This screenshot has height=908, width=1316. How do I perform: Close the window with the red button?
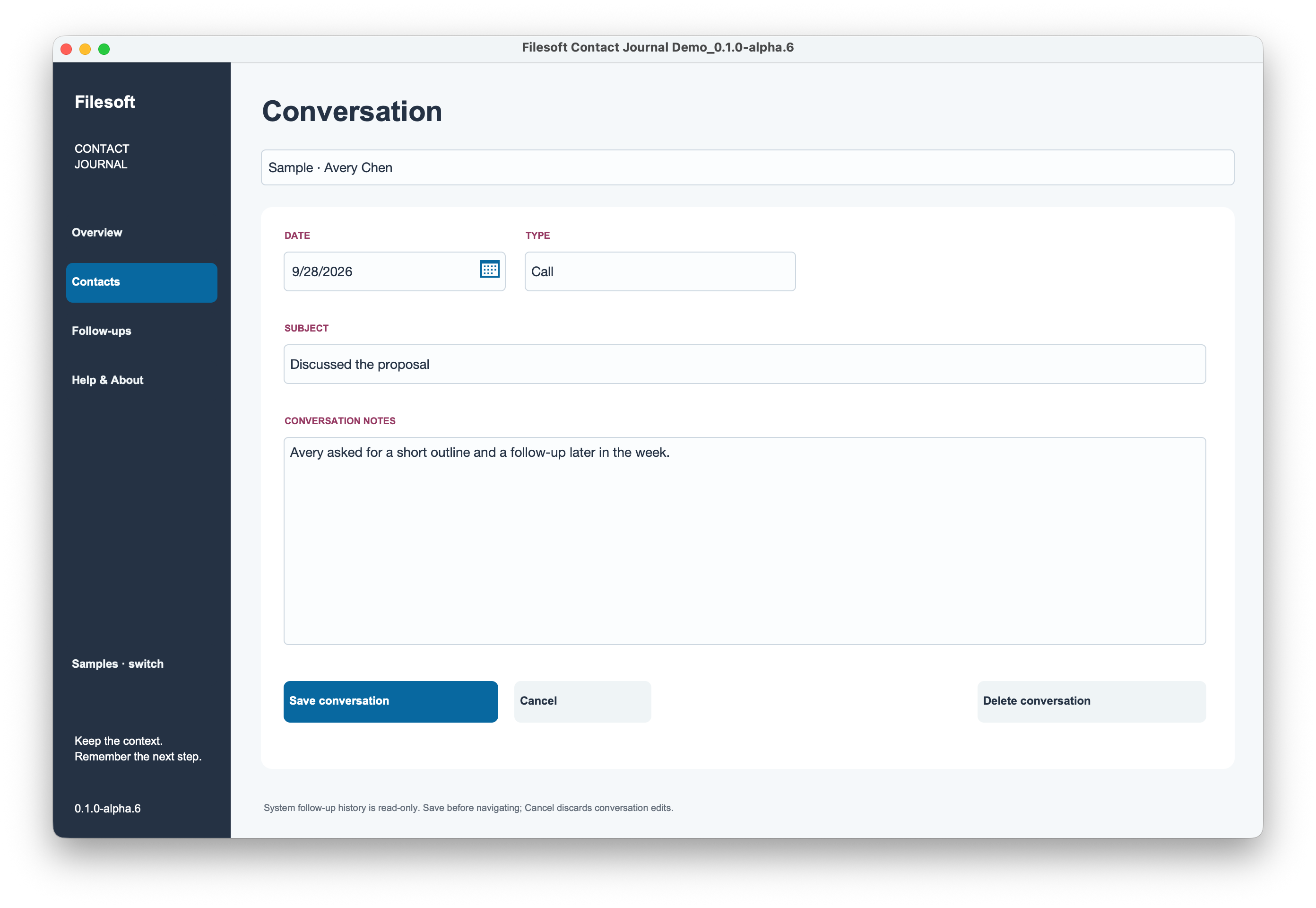tap(66, 49)
